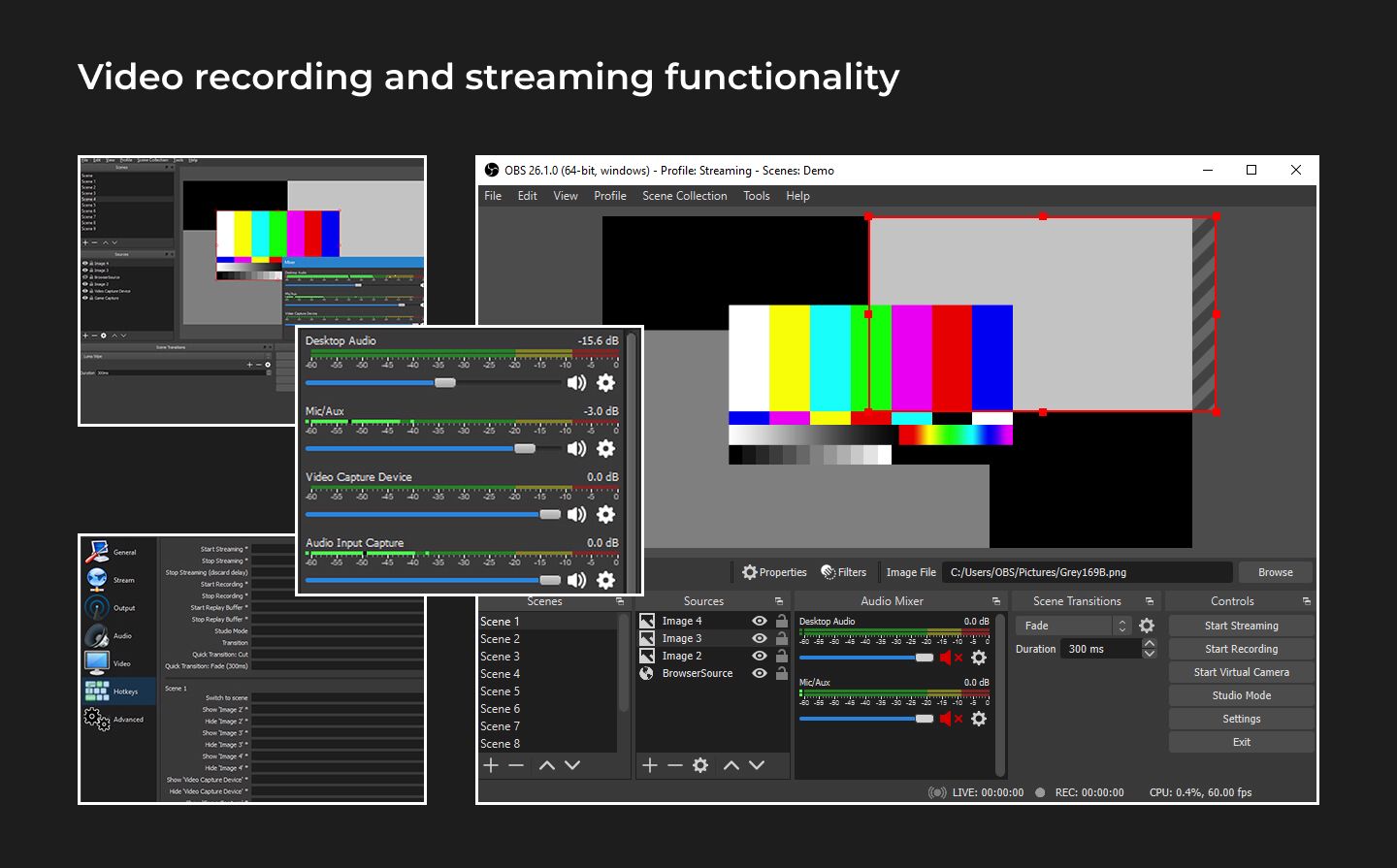Unmute Desktop Audio in Audio Mixer
Image resolution: width=1397 pixels, height=868 pixels.
[951, 658]
